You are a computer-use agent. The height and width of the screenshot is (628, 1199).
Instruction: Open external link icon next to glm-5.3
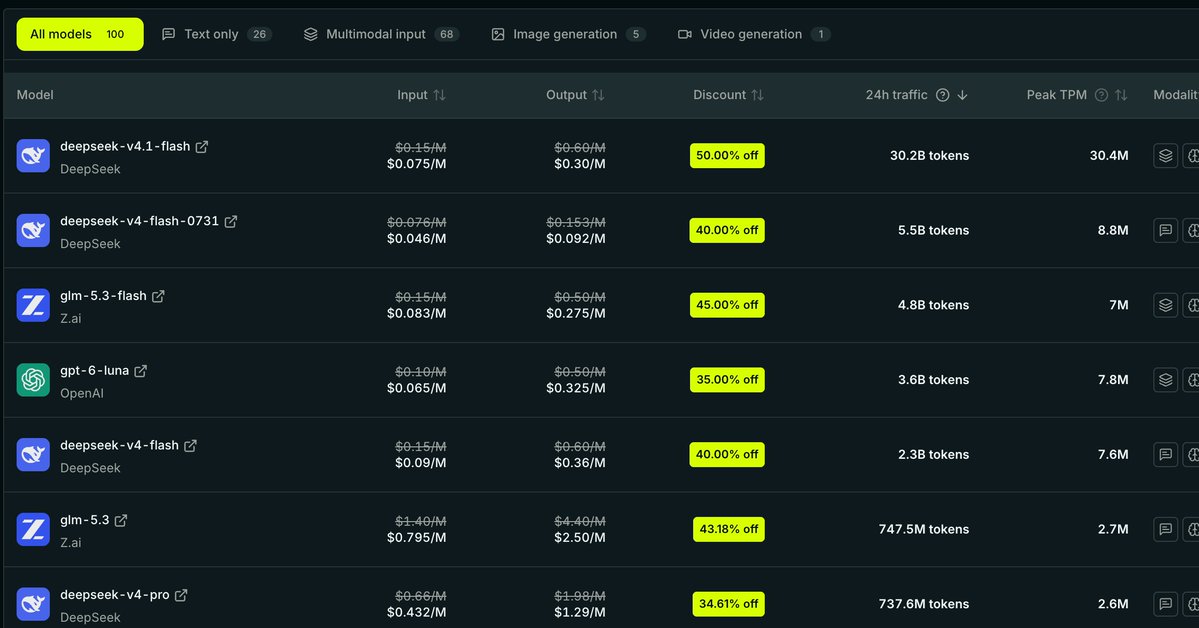(121, 520)
